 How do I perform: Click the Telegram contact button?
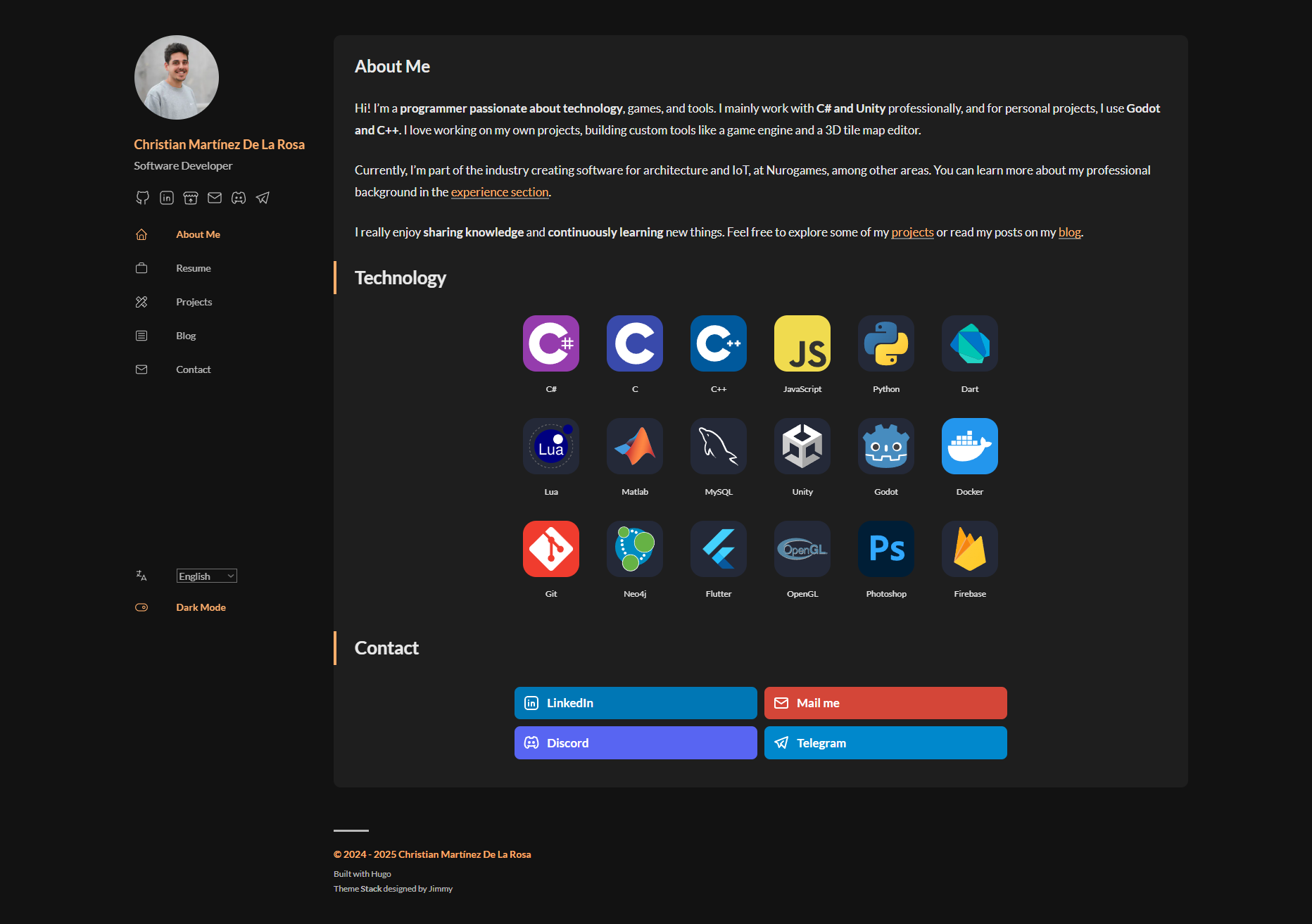click(885, 743)
